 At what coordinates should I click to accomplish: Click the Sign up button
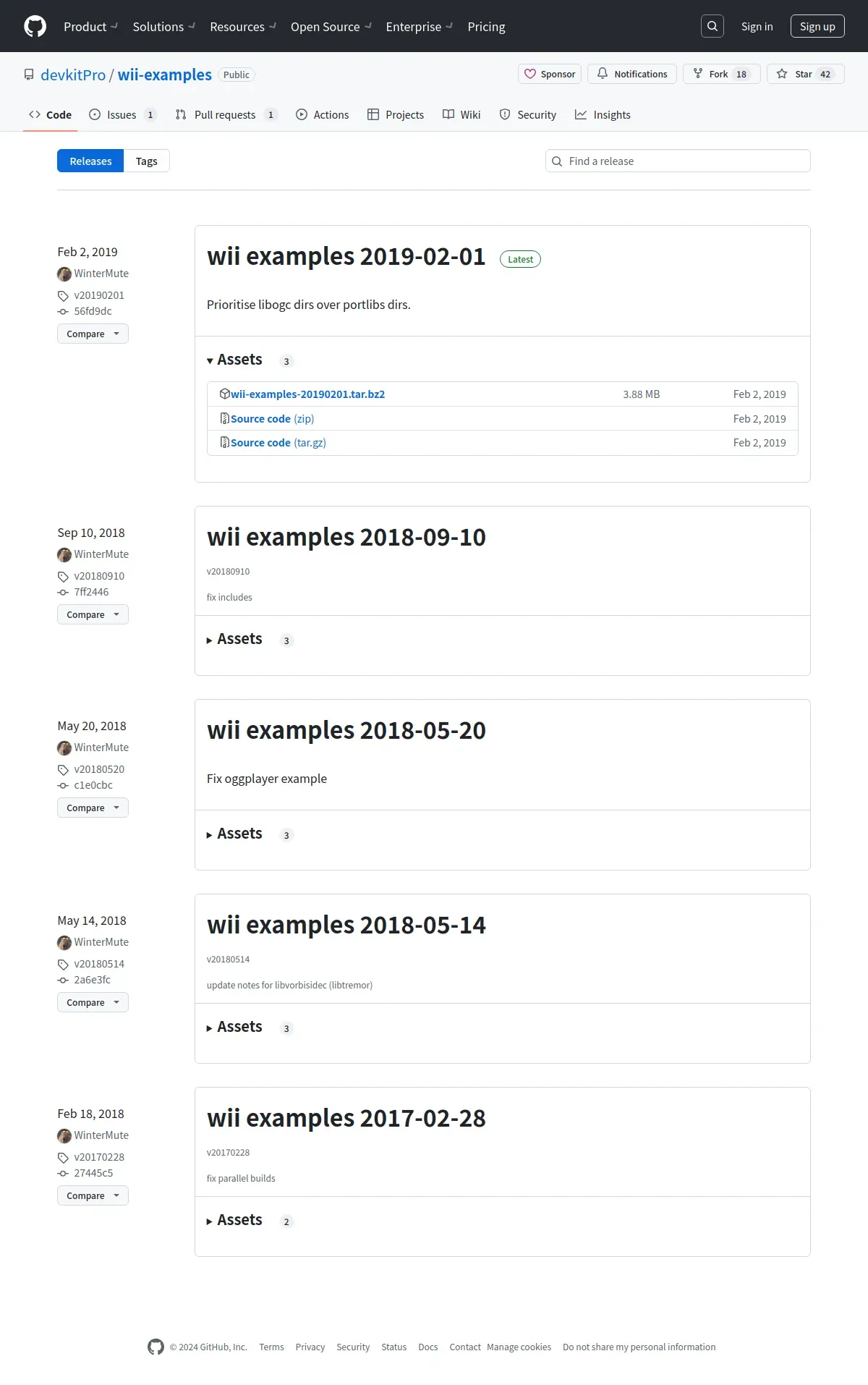point(817,26)
